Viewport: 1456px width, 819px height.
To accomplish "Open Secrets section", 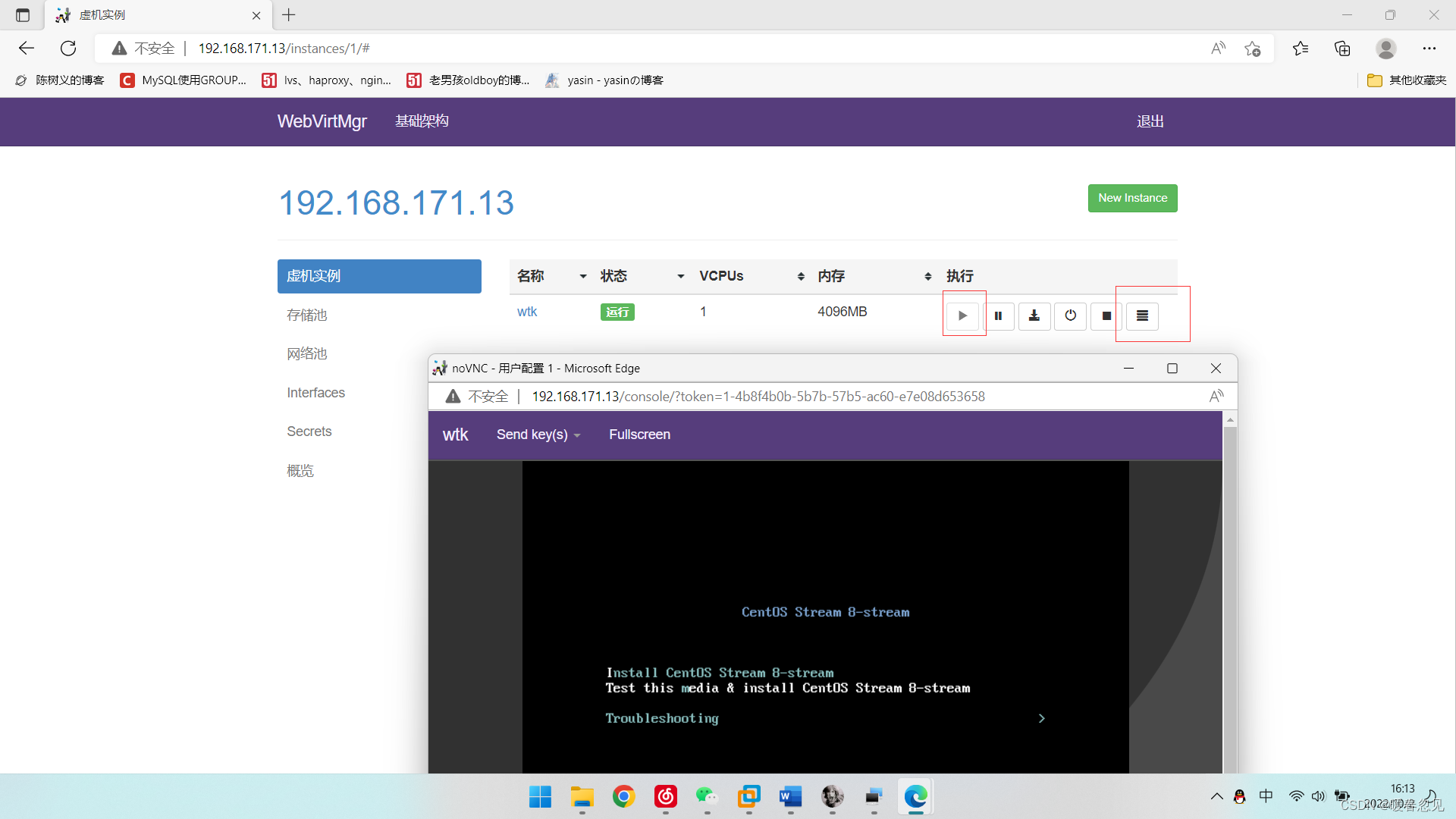I will point(309,431).
